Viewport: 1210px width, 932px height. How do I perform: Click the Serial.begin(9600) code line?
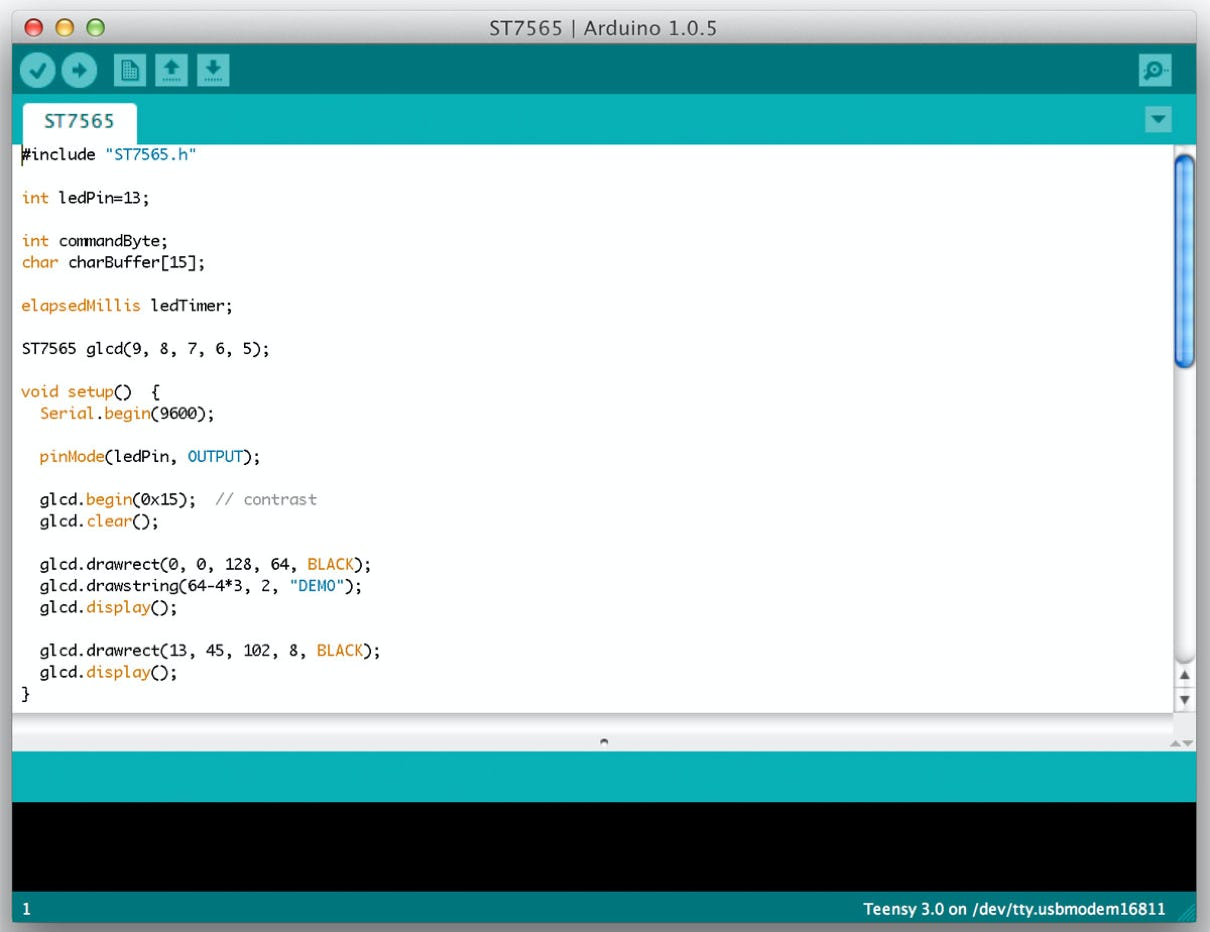[x=127, y=413]
